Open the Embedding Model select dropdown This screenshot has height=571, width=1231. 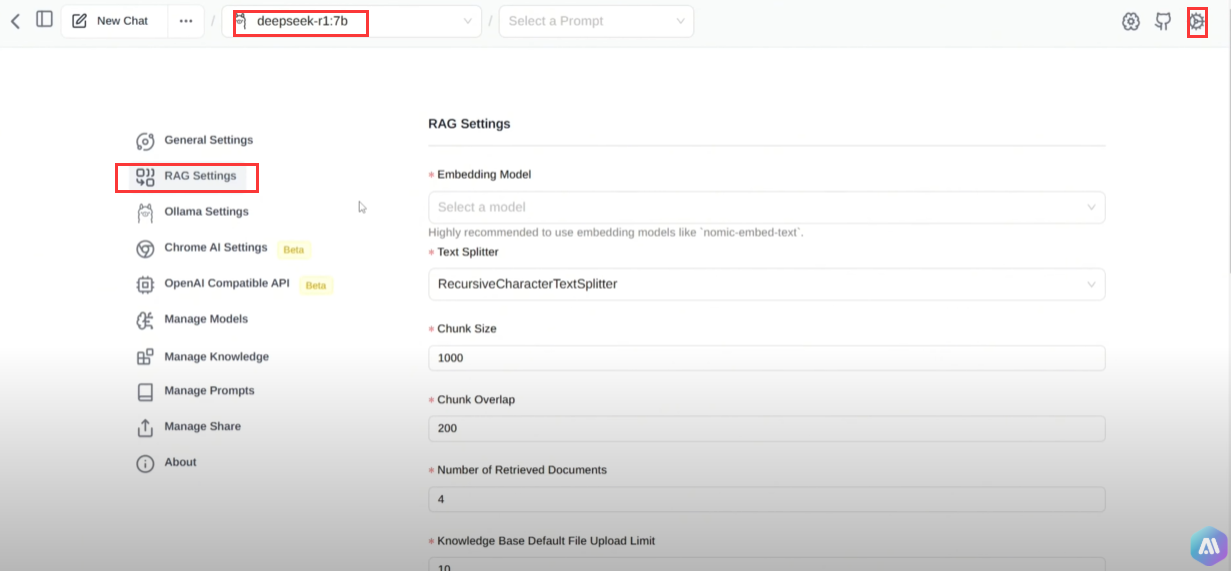coord(767,207)
